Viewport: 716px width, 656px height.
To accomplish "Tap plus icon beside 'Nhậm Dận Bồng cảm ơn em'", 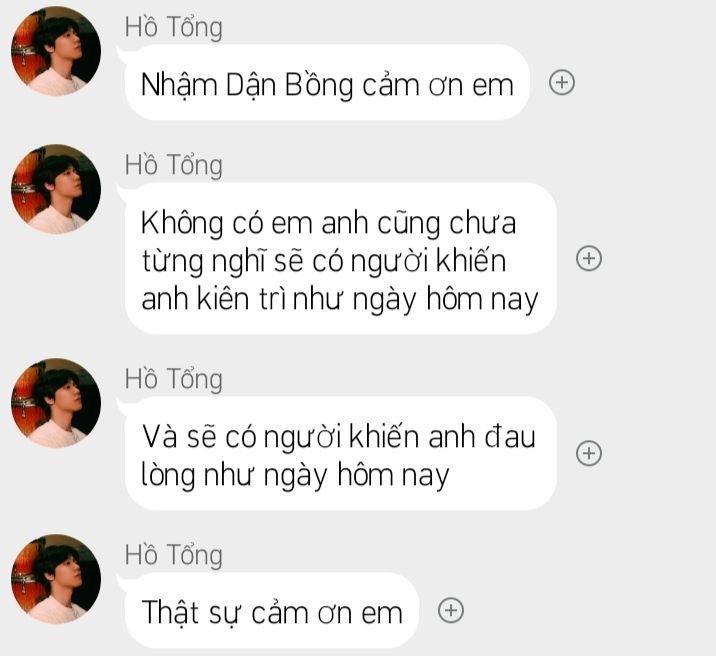I will 562,83.
